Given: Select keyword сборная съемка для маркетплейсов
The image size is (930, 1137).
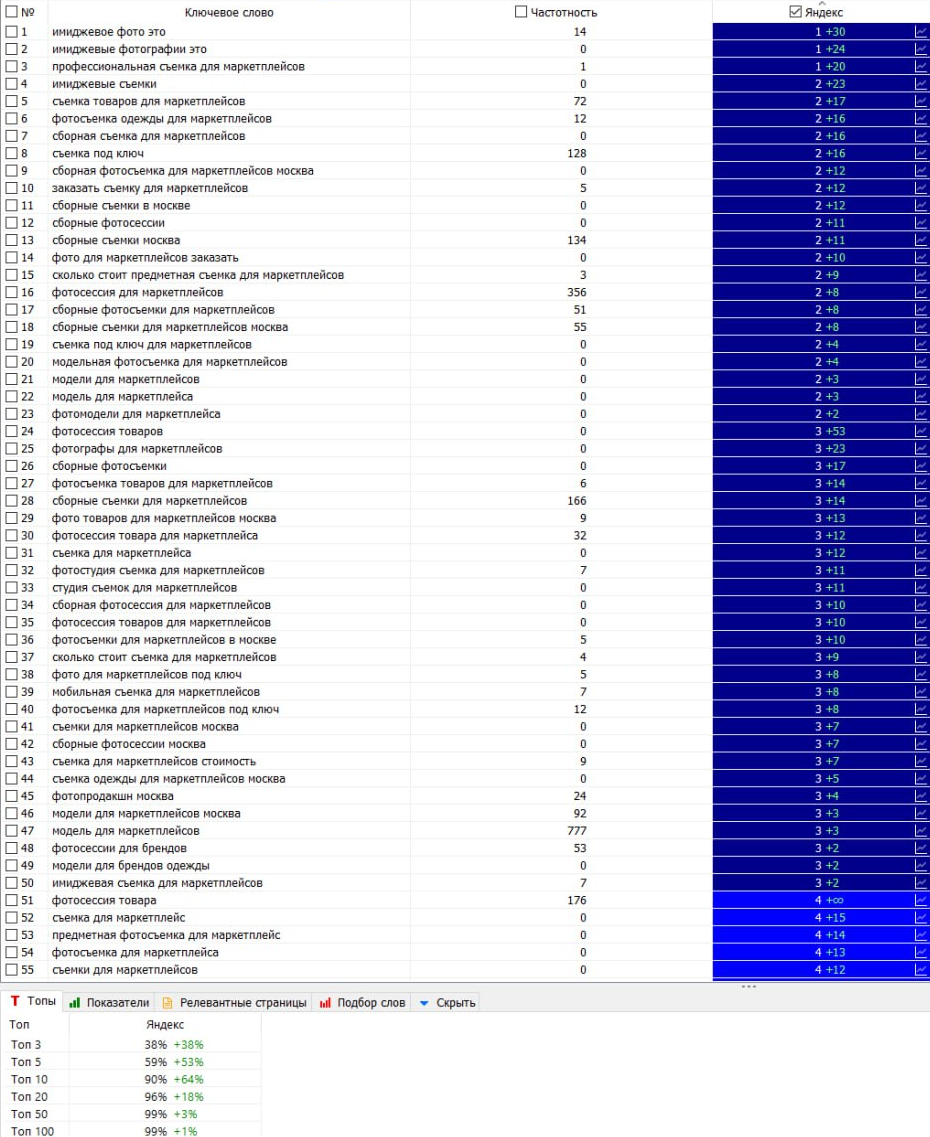Looking at the screenshot, I should coord(149,136).
